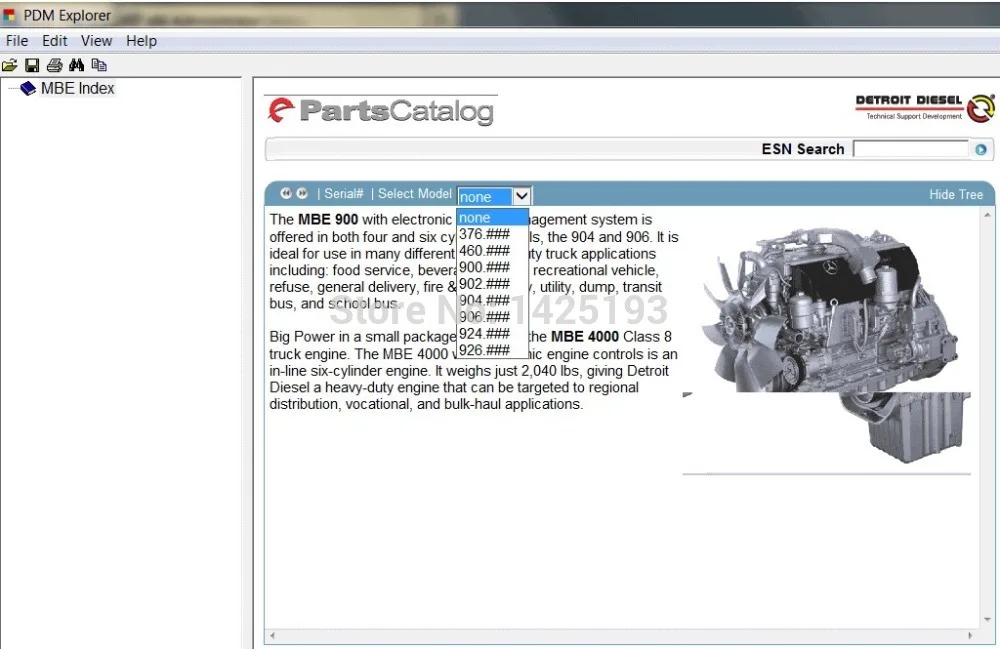Screen dimensions: 1000x649
Task: Open file using the folder toolbar icon
Action: (x=10, y=65)
